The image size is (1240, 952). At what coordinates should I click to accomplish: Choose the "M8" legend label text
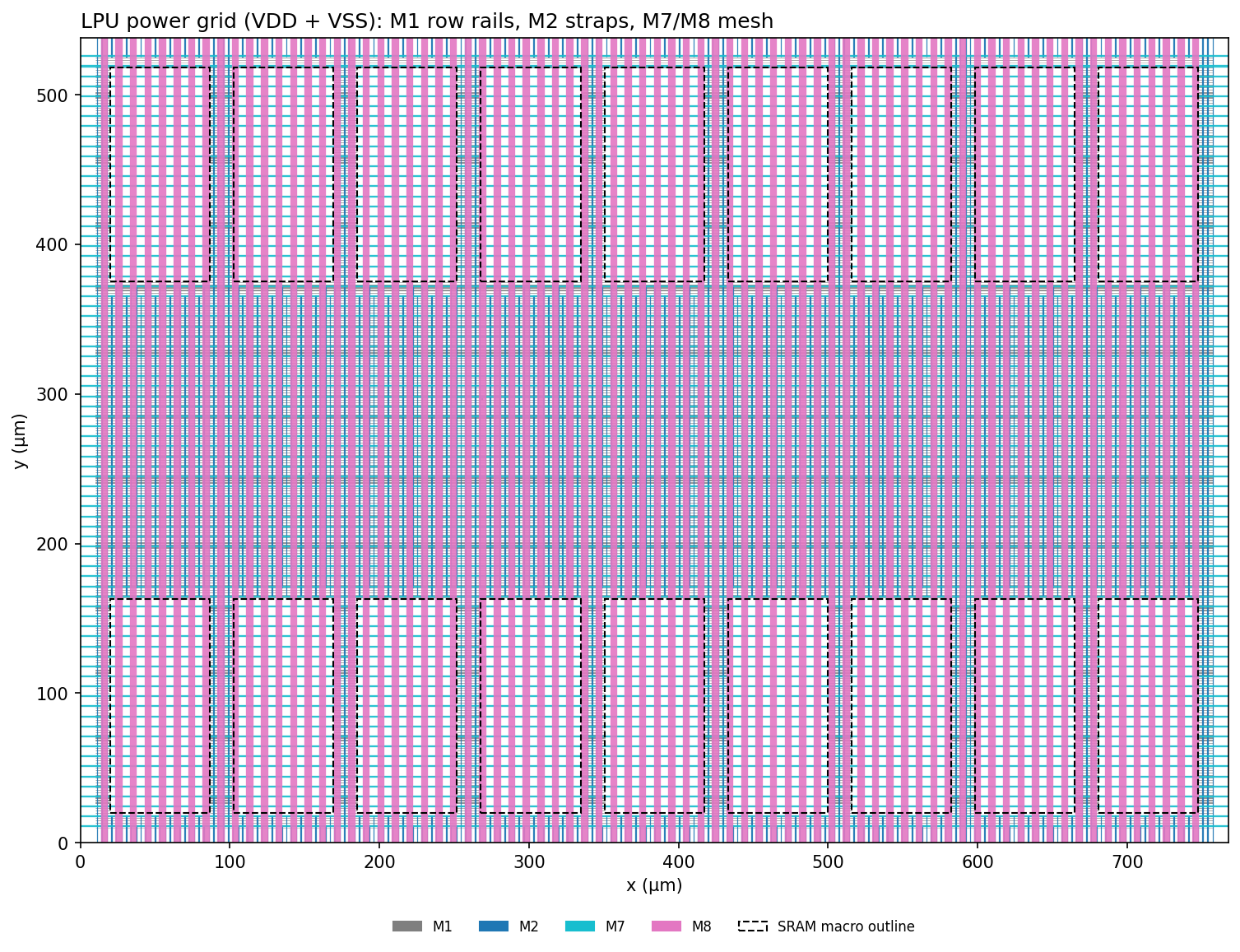point(702,926)
